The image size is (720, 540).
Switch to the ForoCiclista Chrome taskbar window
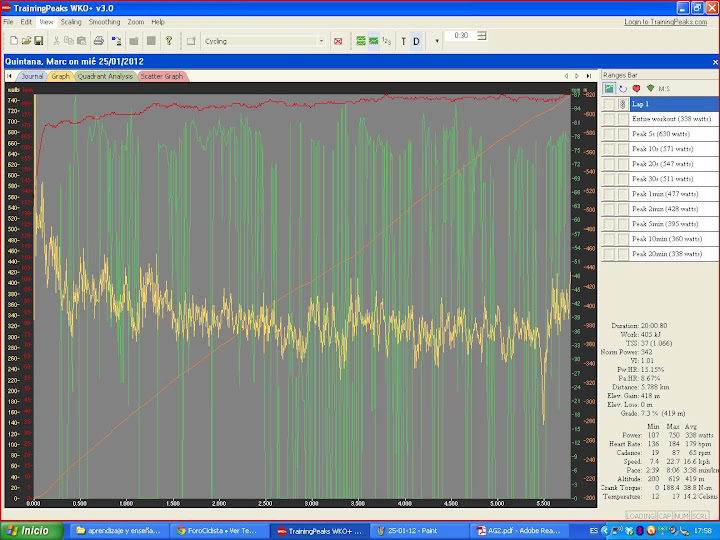[217, 531]
